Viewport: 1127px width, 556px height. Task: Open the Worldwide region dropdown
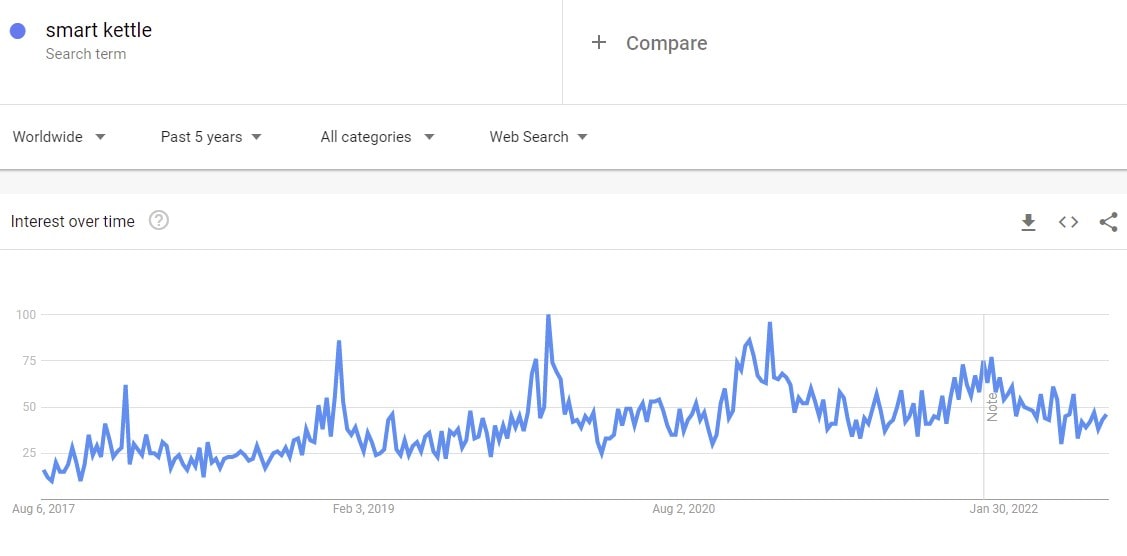tap(59, 137)
